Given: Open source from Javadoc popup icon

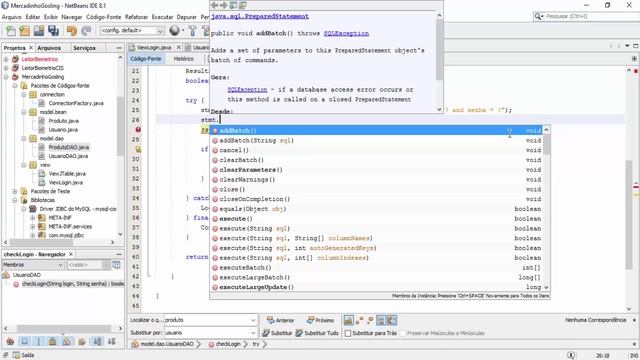Looking at the screenshot, I should coord(243,5).
